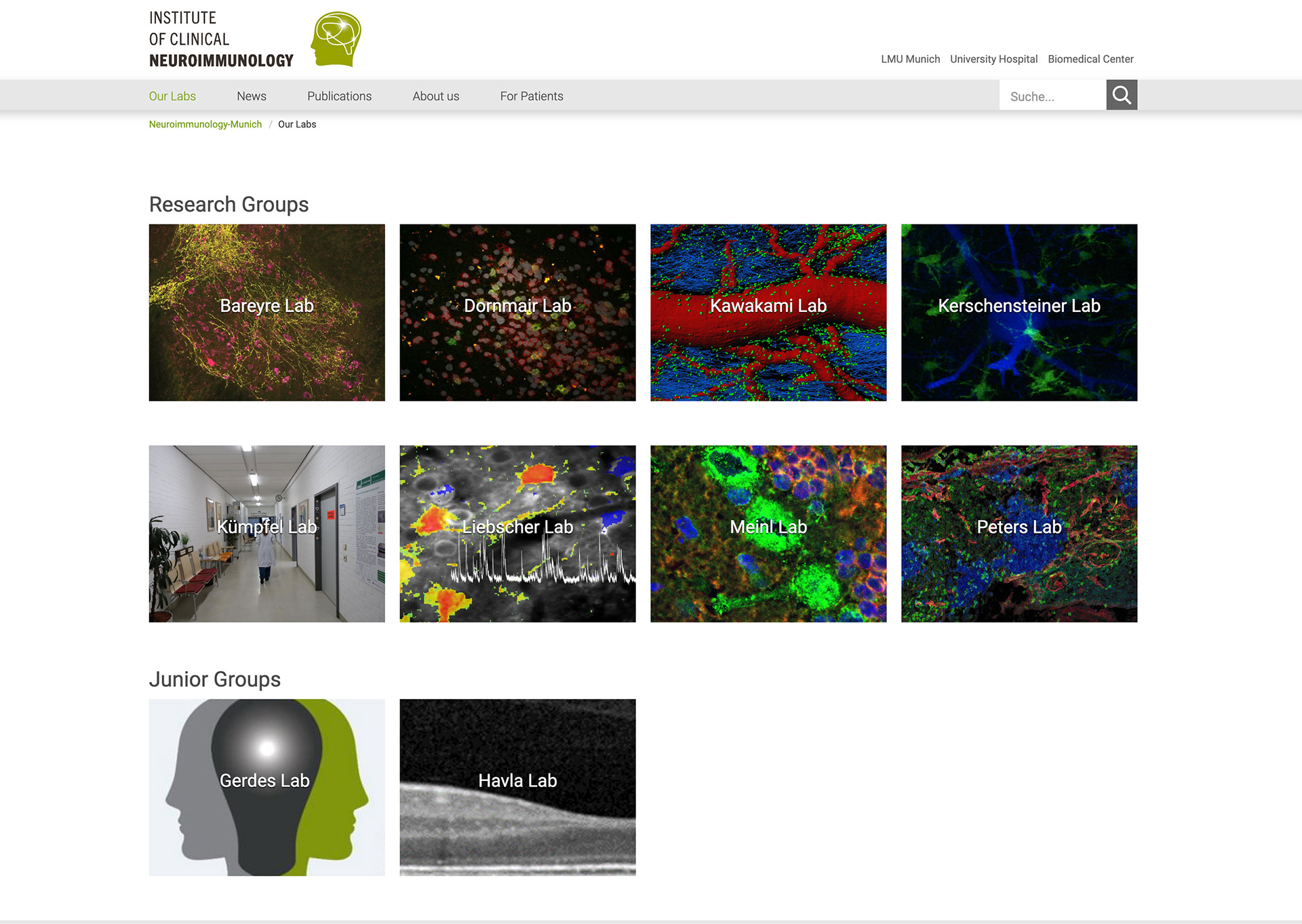Open the Havla Lab thumbnail
This screenshot has height=924, width=1302.
[518, 788]
